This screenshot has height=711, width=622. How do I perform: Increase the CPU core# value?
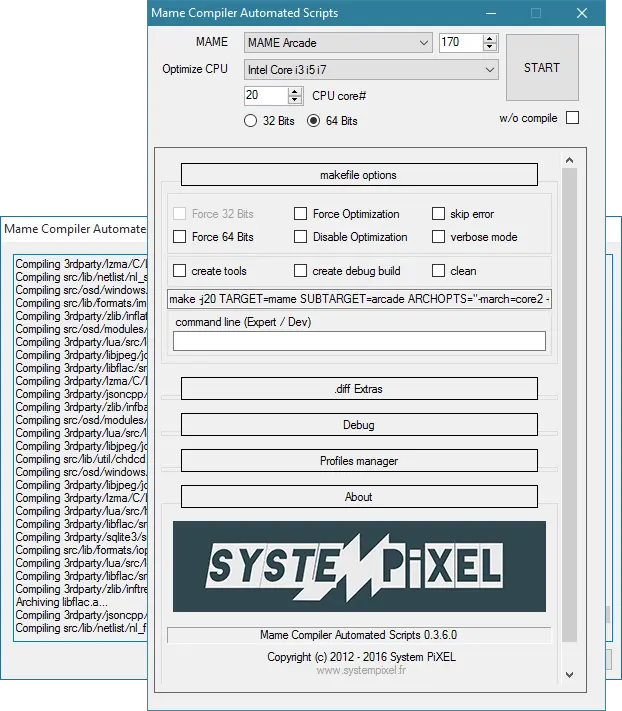(x=295, y=92)
